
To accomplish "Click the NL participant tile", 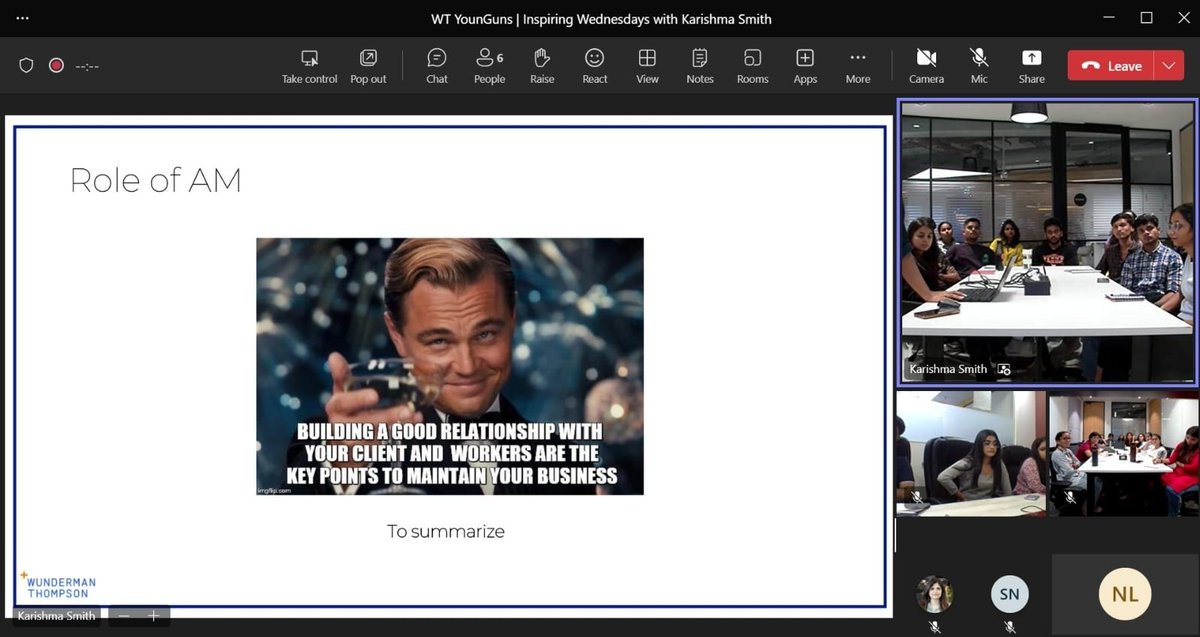I will tap(1124, 594).
